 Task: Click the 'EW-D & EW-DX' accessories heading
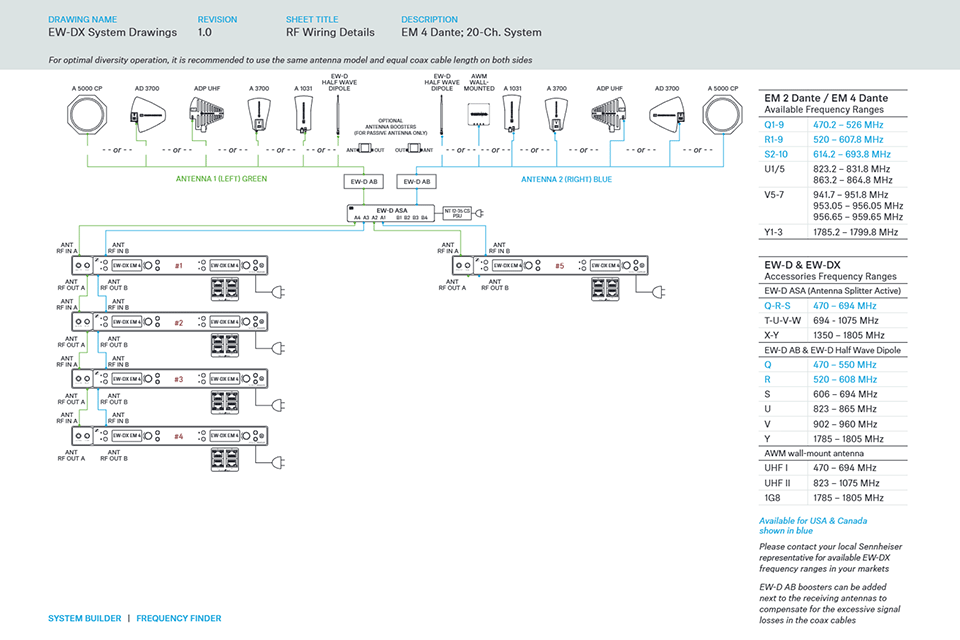802,265
